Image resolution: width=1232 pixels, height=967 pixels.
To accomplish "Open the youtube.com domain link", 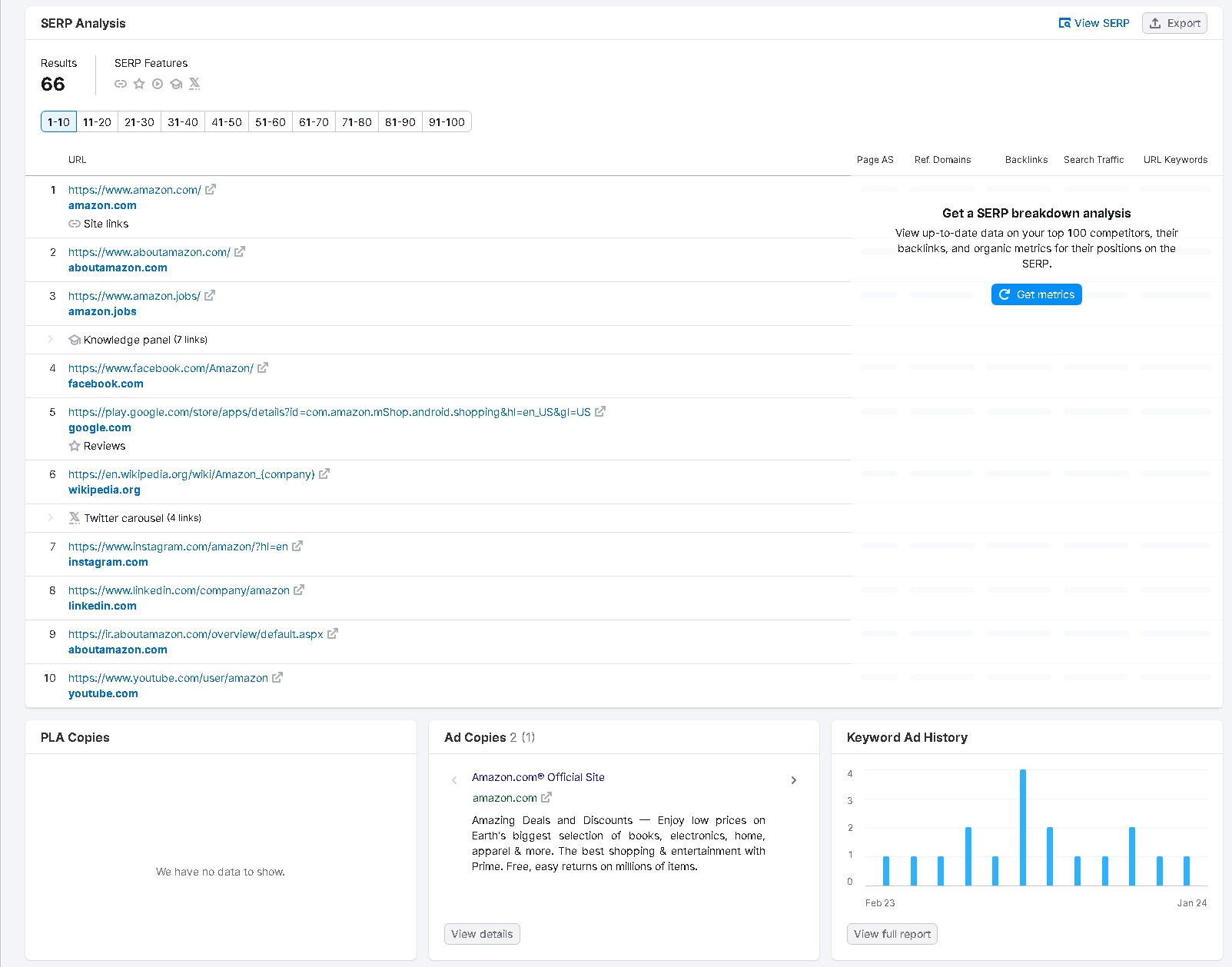I will pos(103,693).
